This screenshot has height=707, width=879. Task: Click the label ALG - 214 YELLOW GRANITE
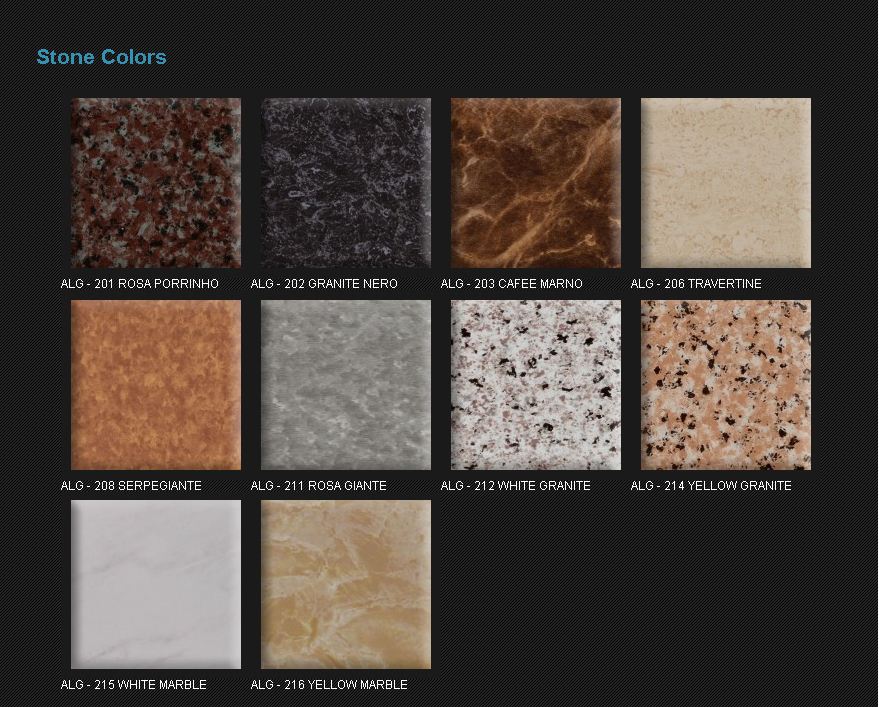711,486
